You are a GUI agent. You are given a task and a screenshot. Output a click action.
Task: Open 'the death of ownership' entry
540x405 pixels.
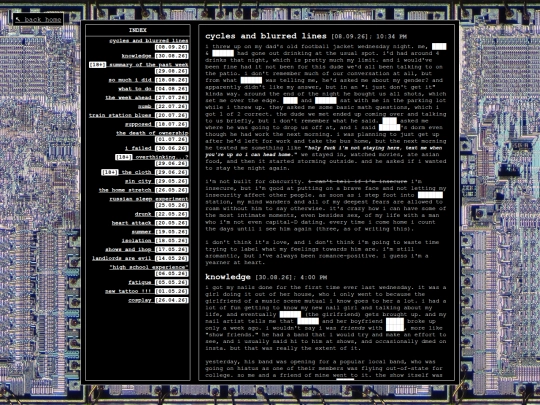[x=152, y=133]
